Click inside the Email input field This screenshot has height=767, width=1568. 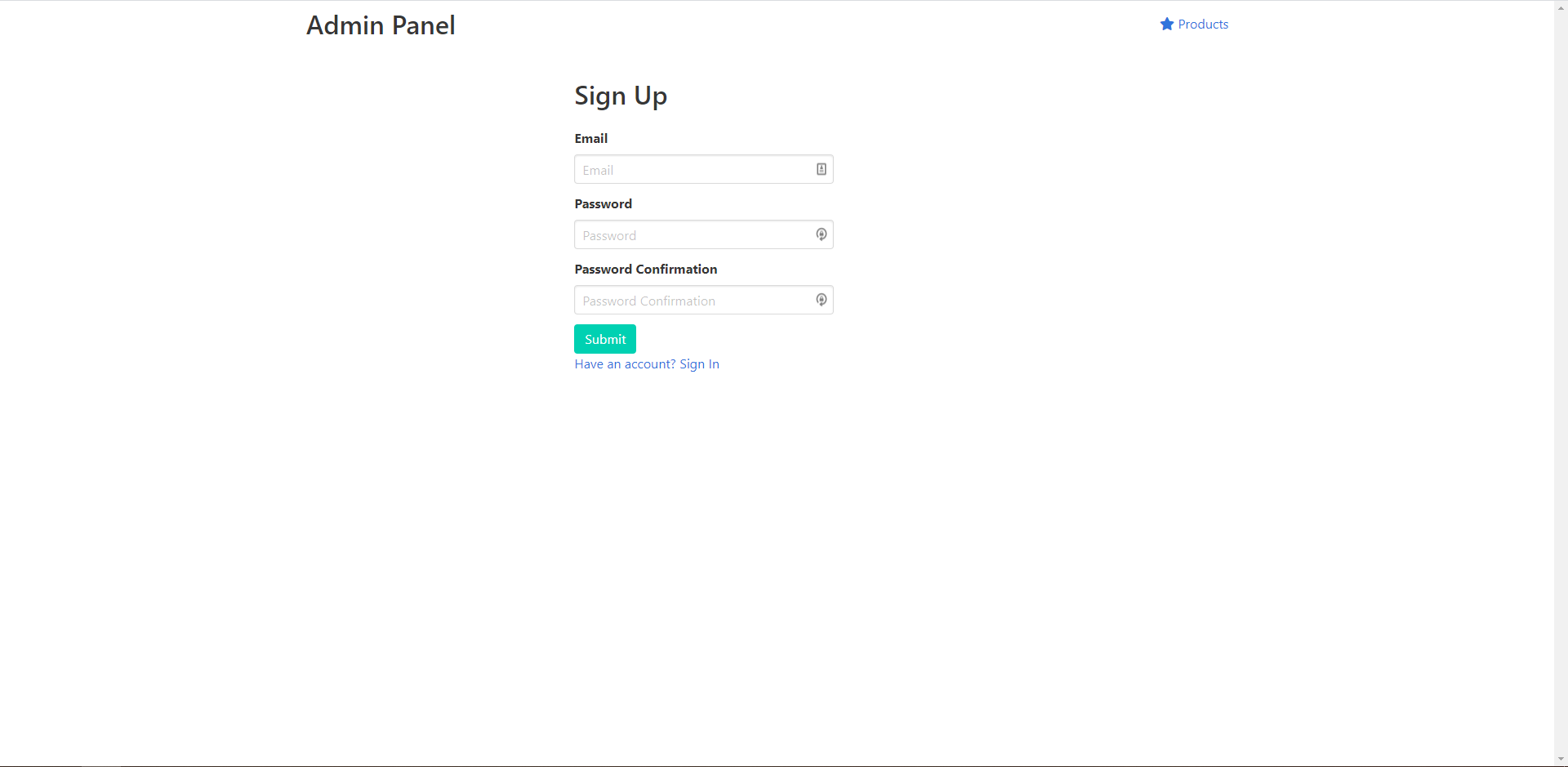tap(694, 169)
